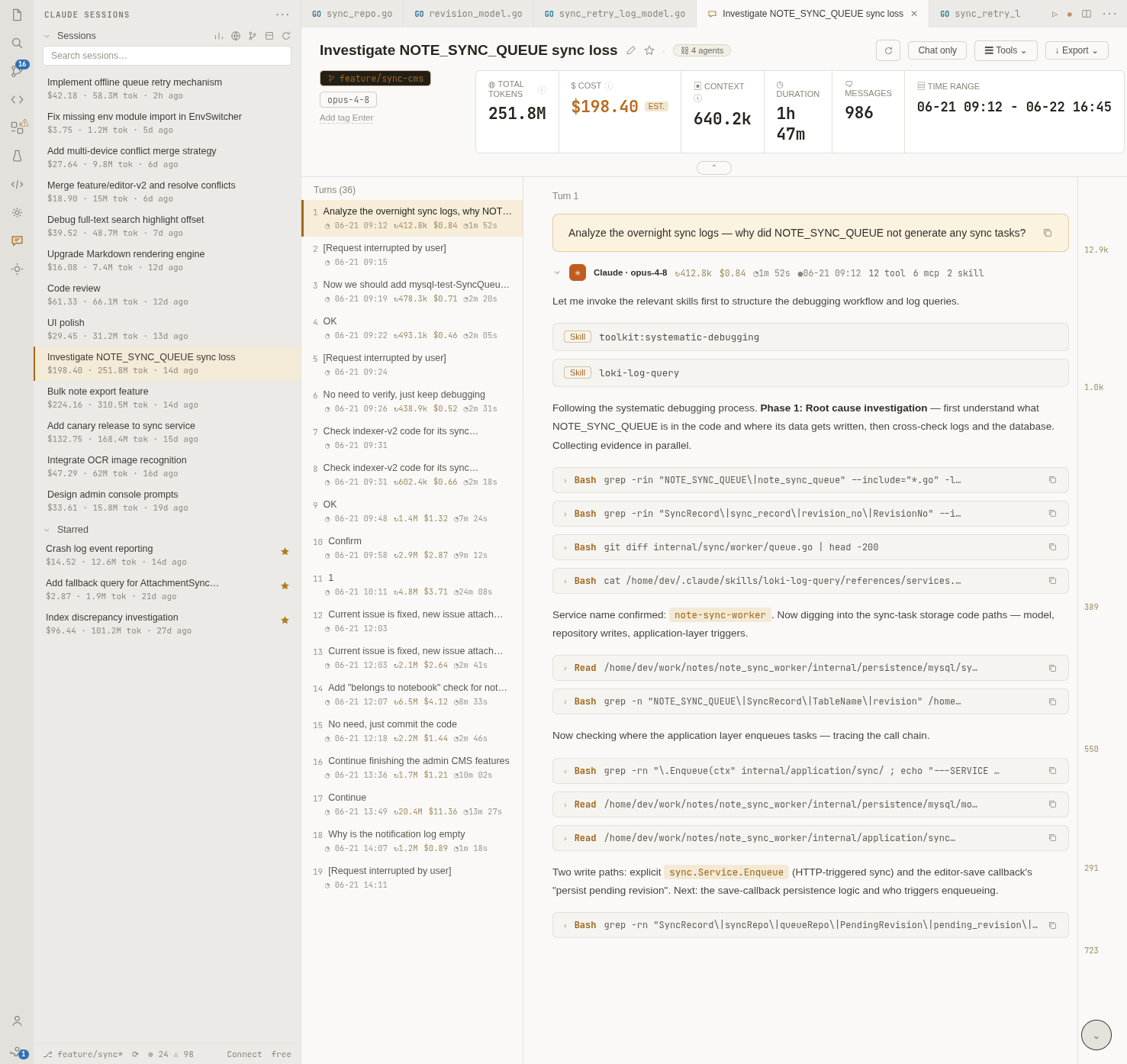Image resolution: width=1127 pixels, height=1064 pixels.
Task: Unstar the Add fallback query for AttachmentSync session
Action: pyautogui.click(x=285, y=585)
